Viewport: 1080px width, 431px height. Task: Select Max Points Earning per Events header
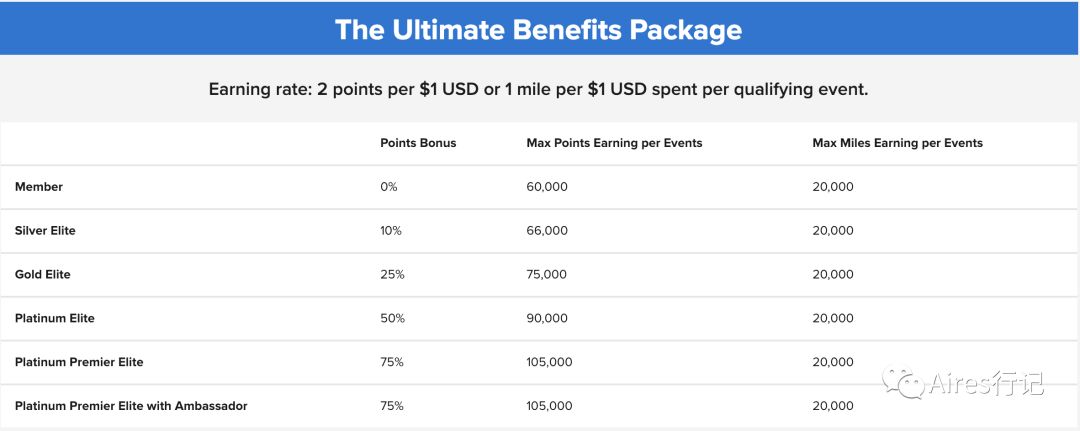click(614, 143)
